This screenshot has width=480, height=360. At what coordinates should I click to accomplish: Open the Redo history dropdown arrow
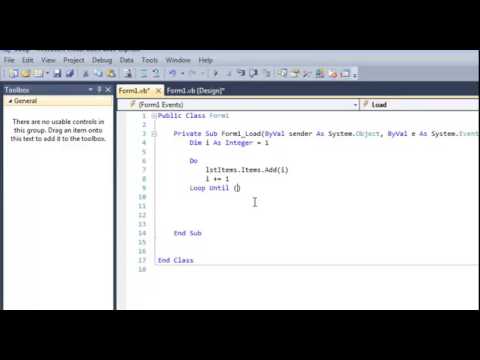(202, 74)
